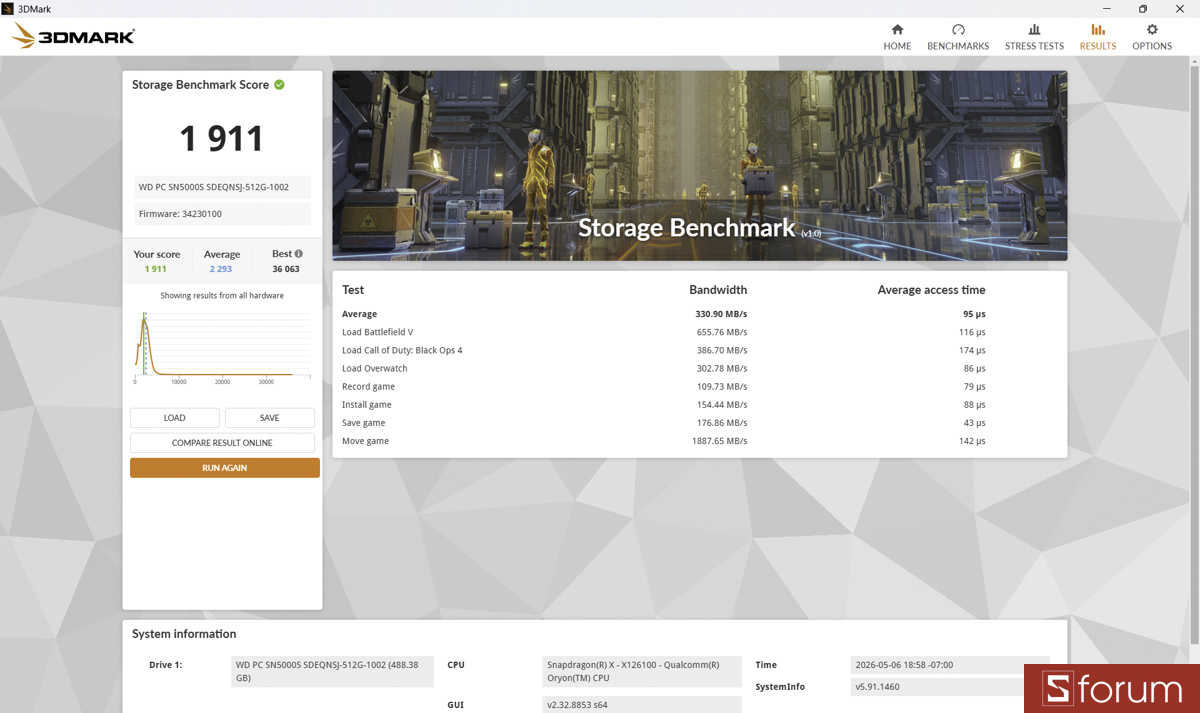Click Firmware: 34230100 field
This screenshot has height=713, width=1200.
(x=222, y=214)
